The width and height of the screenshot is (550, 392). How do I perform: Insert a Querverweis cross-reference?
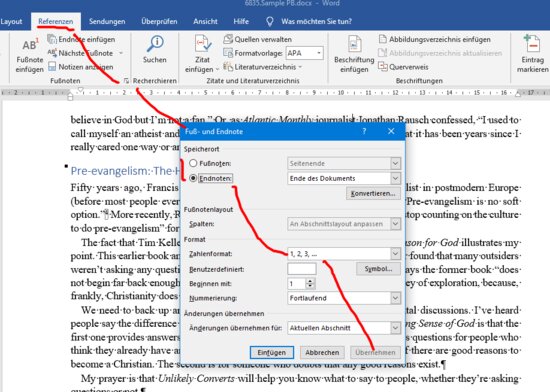tap(403, 67)
